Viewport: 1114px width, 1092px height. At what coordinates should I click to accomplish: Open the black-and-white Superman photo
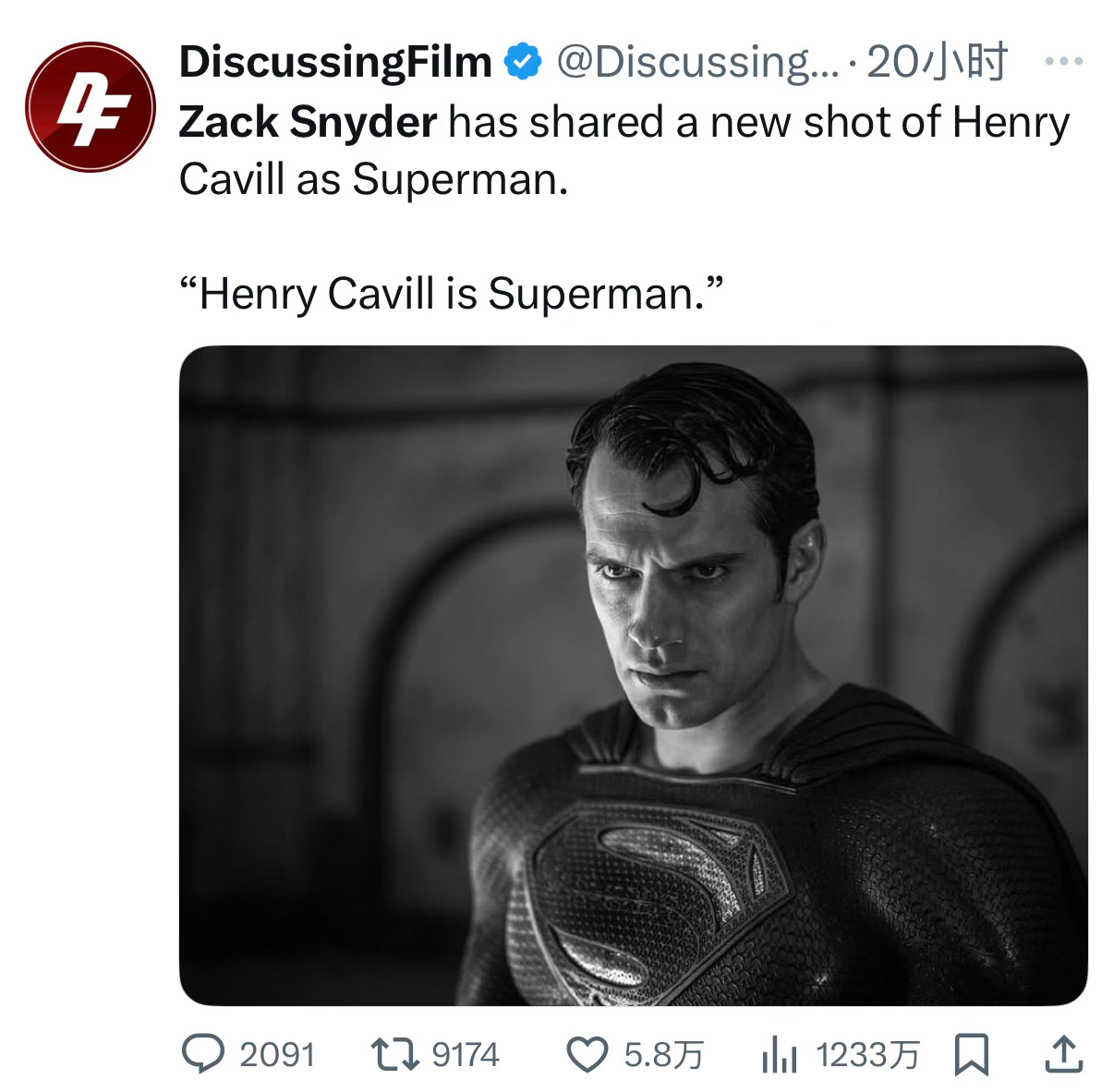(x=633, y=675)
